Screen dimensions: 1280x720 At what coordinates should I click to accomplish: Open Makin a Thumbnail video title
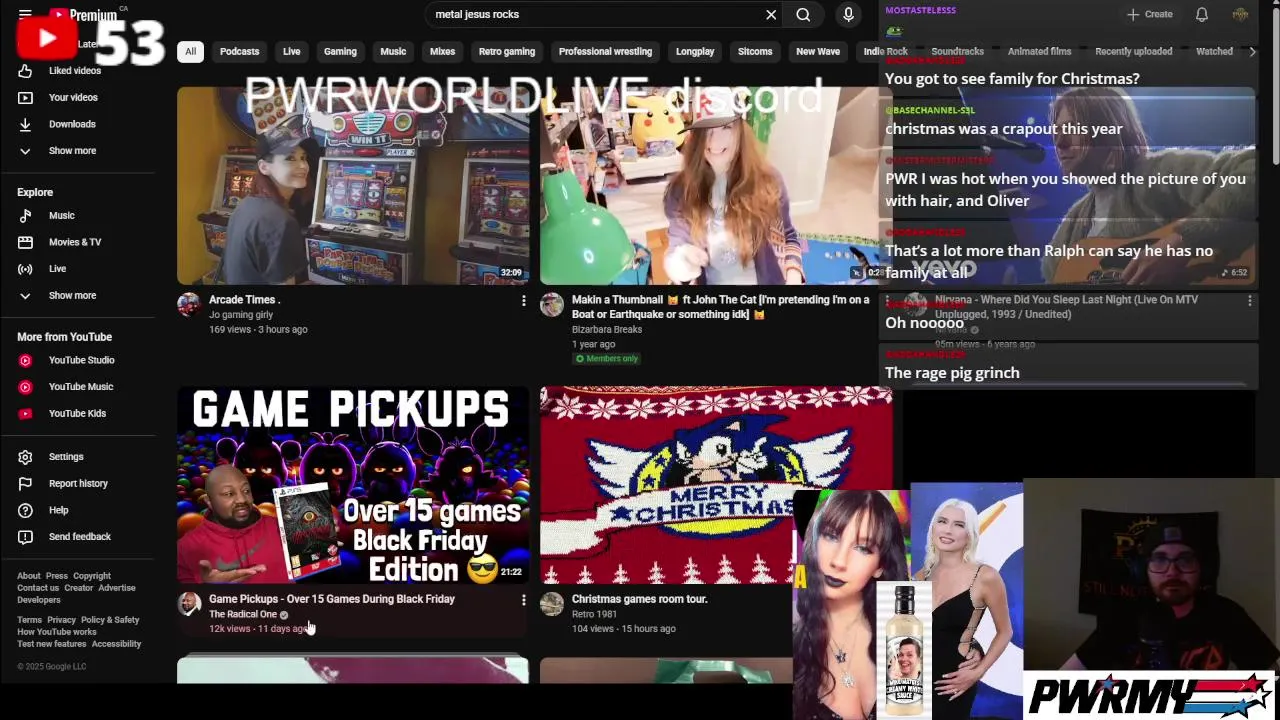click(720, 307)
